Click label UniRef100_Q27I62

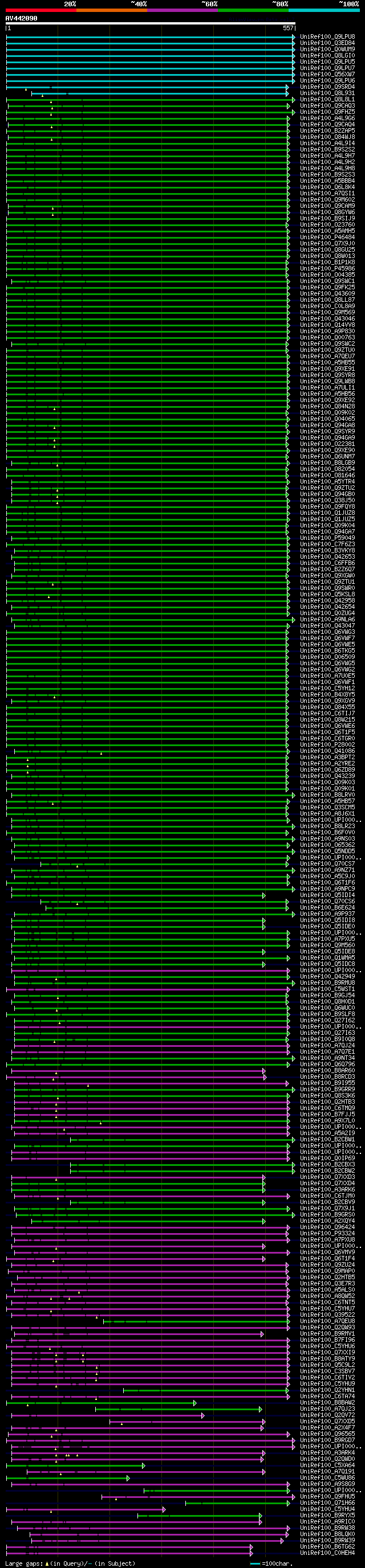click(327, 1021)
